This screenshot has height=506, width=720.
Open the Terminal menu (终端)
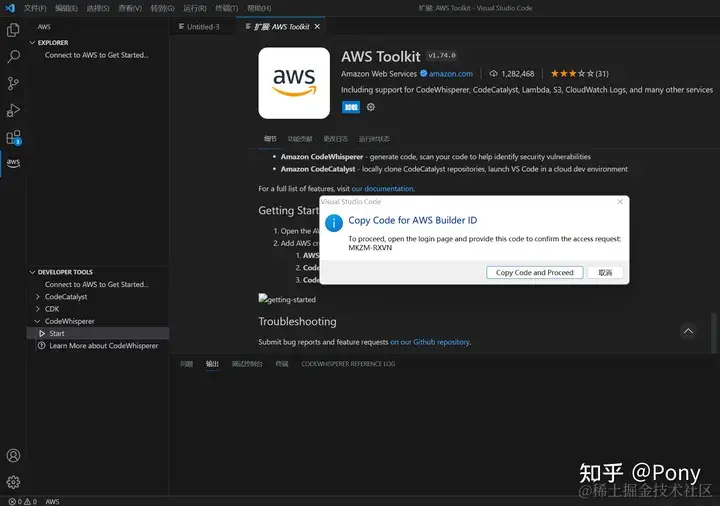[x=227, y=8]
